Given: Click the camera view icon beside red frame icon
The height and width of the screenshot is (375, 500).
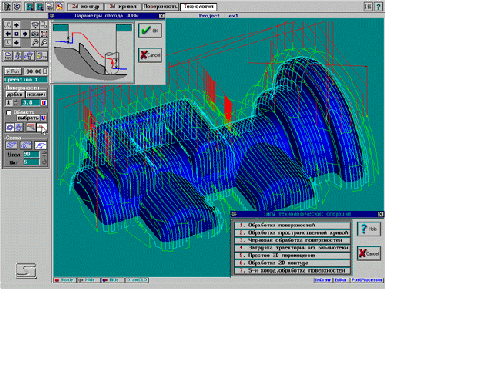Looking at the screenshot, I should [35, 34].
